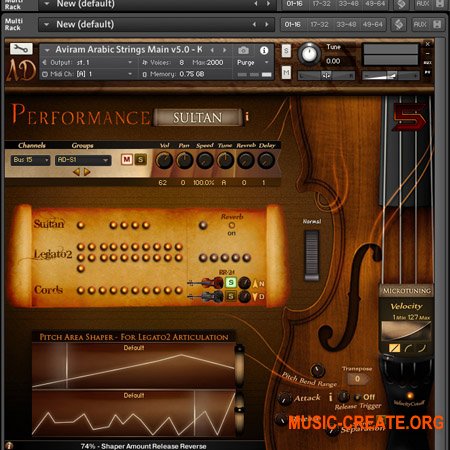
Task: Click the SULTAN performance button
Action: click(x=197, y=117)
